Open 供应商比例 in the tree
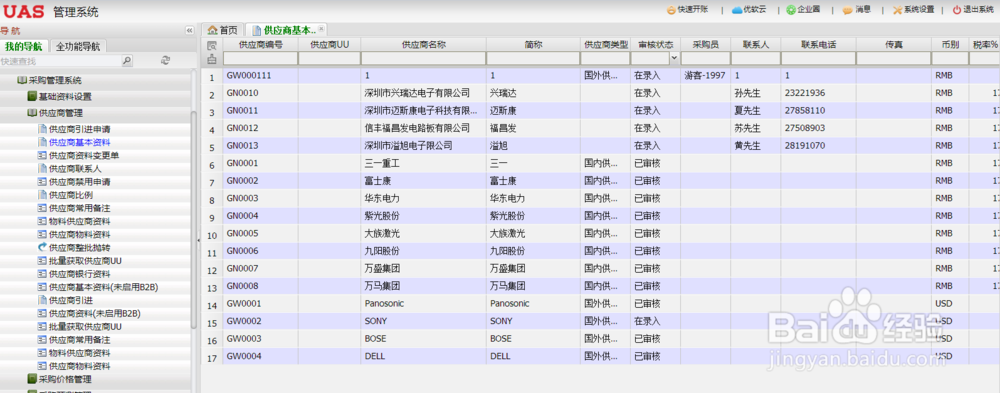The image size is (1000, 393). tap(70, 195)
